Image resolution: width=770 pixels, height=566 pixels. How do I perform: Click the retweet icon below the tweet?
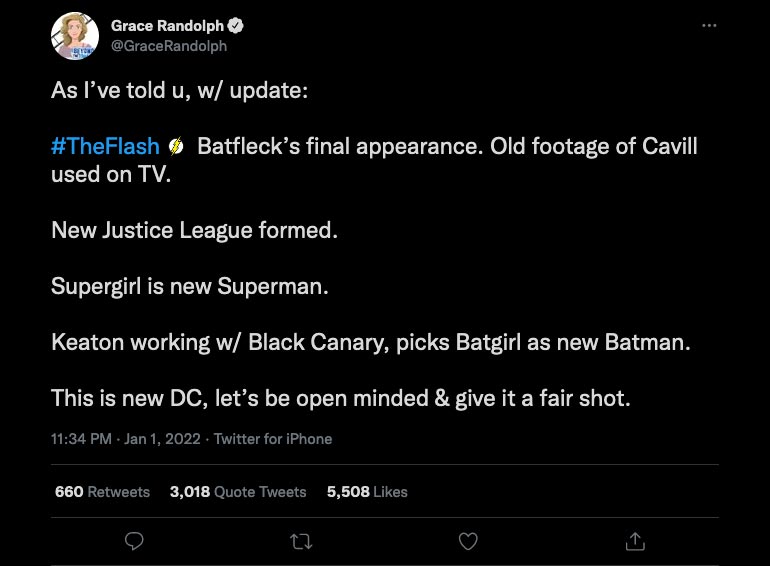click(301, 541)
